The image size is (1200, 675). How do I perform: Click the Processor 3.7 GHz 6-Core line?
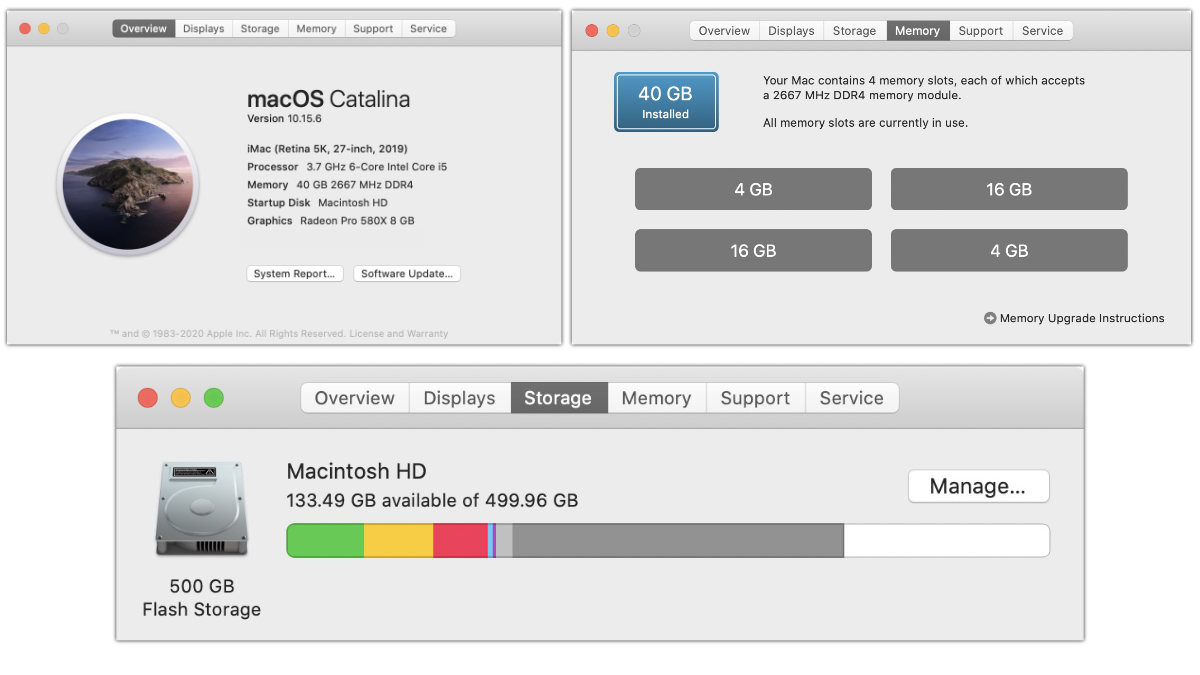(x=347, y=167)
